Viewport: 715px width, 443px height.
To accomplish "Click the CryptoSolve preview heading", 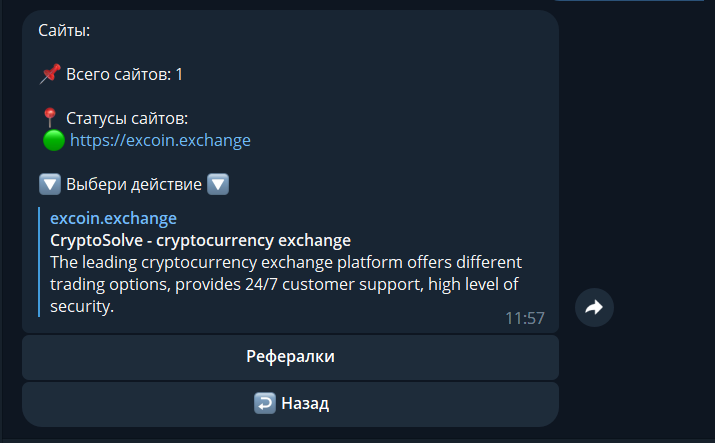I will 200,240.
